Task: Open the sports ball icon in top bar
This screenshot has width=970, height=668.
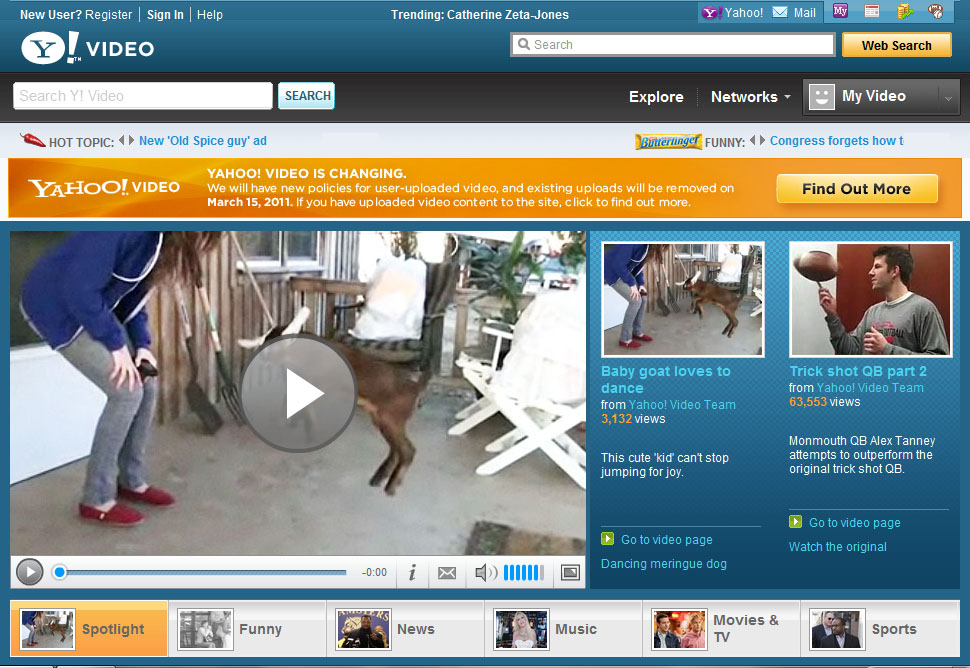Action: pos(935,11)
